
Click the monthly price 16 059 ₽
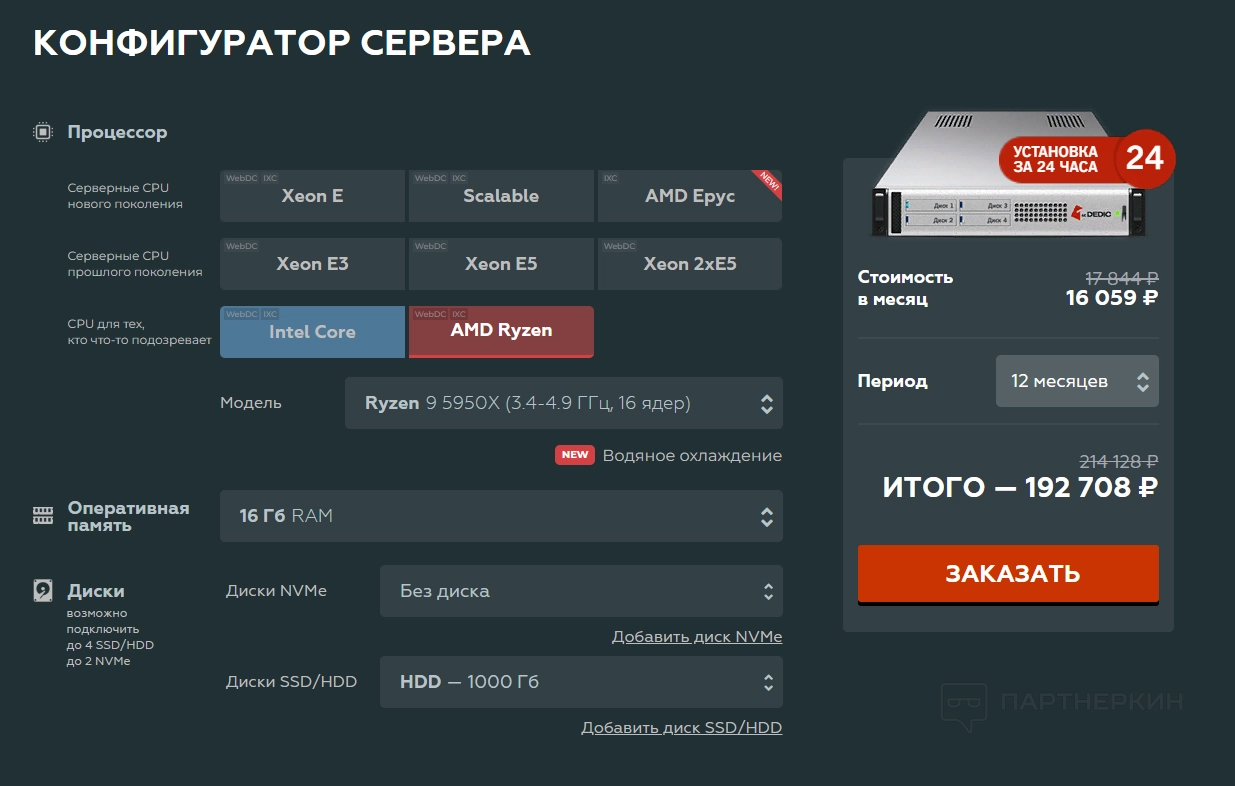coord(1112,298)
